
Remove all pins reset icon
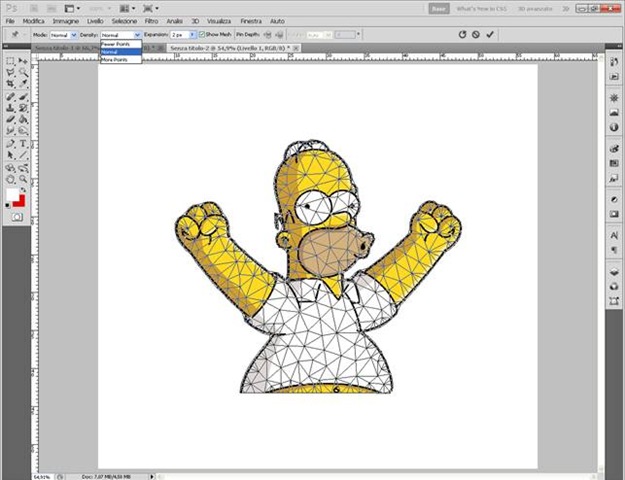coord(462,35)
